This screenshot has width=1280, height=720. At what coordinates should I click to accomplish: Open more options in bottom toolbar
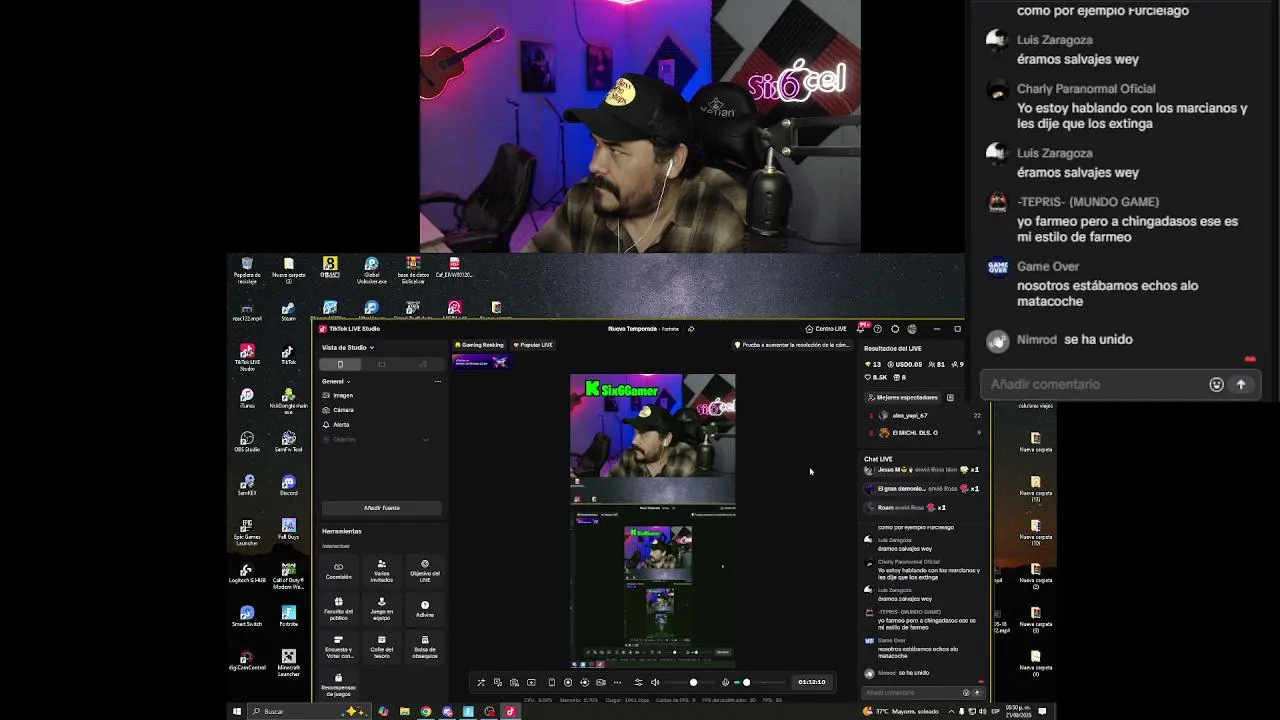tap(617, 683)
